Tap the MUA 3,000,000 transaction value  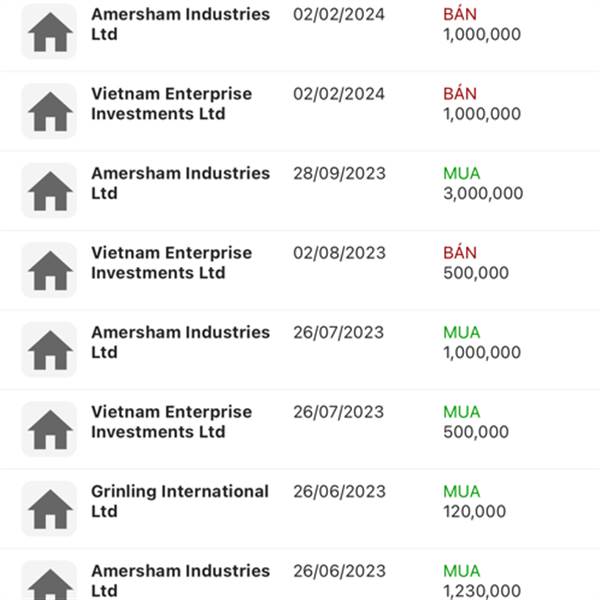481,183
